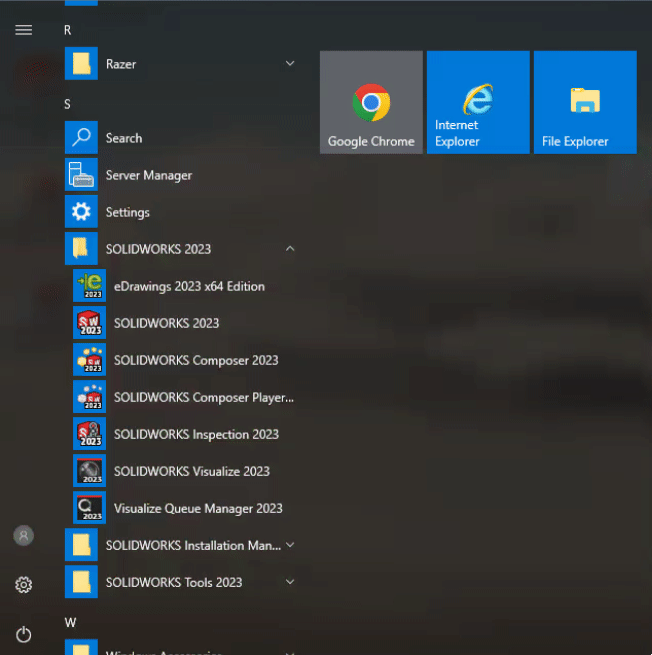Click SOLIDWORKS Installation Manager folder icon

(81, 545)
